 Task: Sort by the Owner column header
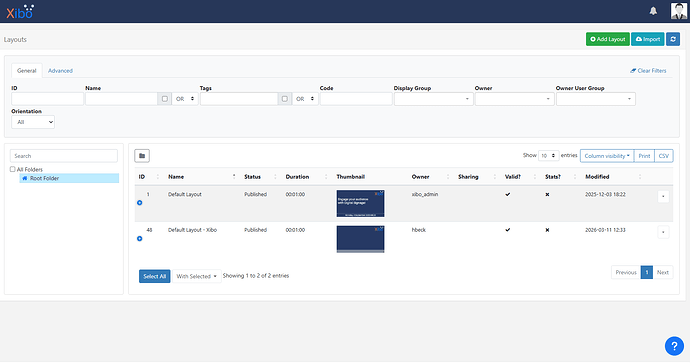tap(430, 176)
